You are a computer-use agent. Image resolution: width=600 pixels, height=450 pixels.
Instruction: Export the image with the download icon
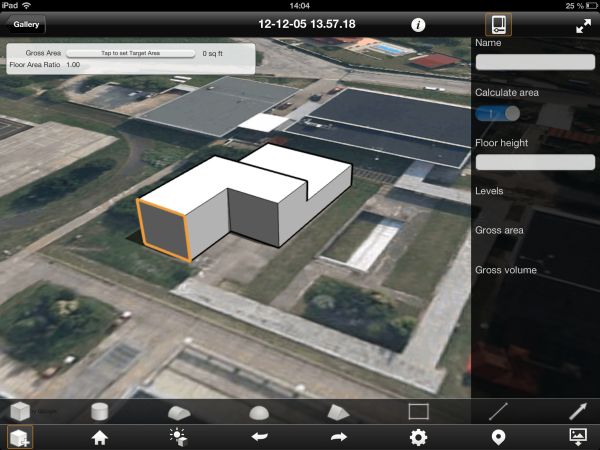point(577,437)
